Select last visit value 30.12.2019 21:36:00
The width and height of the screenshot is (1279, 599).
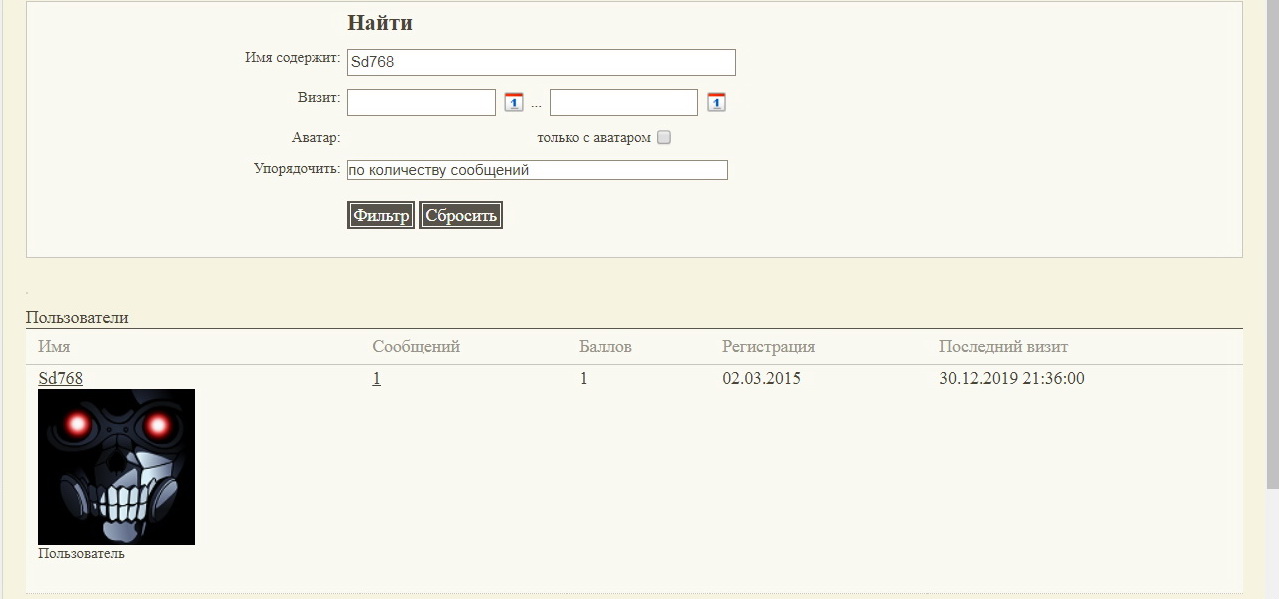point(1012,378)
